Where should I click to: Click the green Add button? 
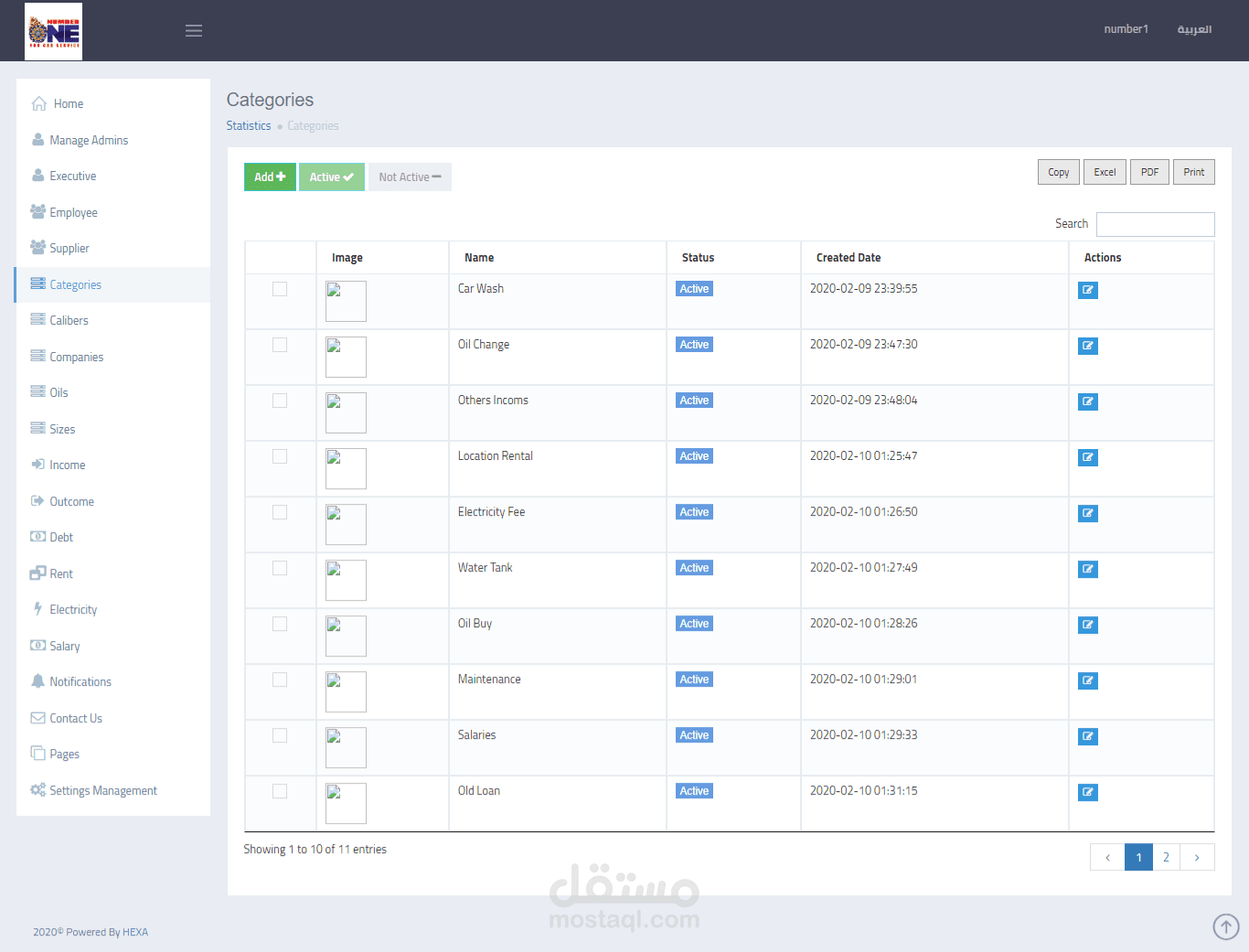click(270, 176)
